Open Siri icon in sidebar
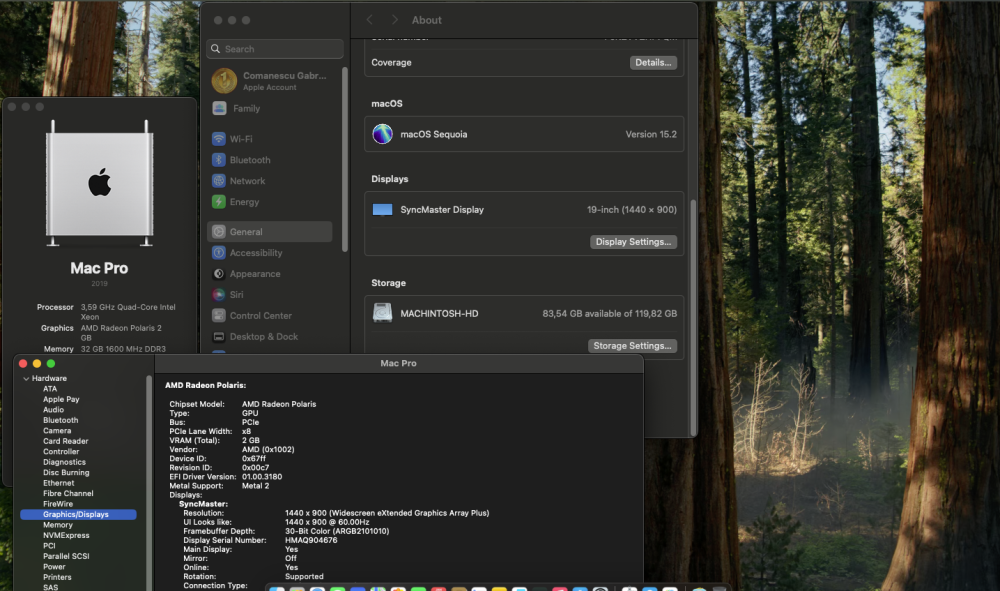The height and width of the screenshot is (591, 1000). pos(219,295)
